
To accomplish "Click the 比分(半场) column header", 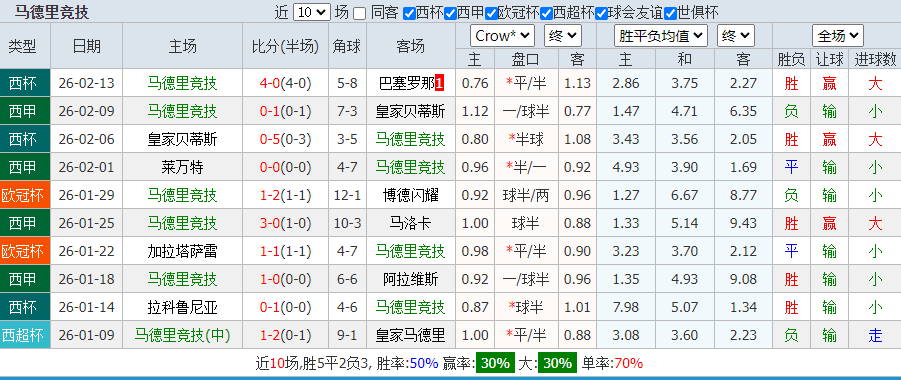I will tap(285, 47).
